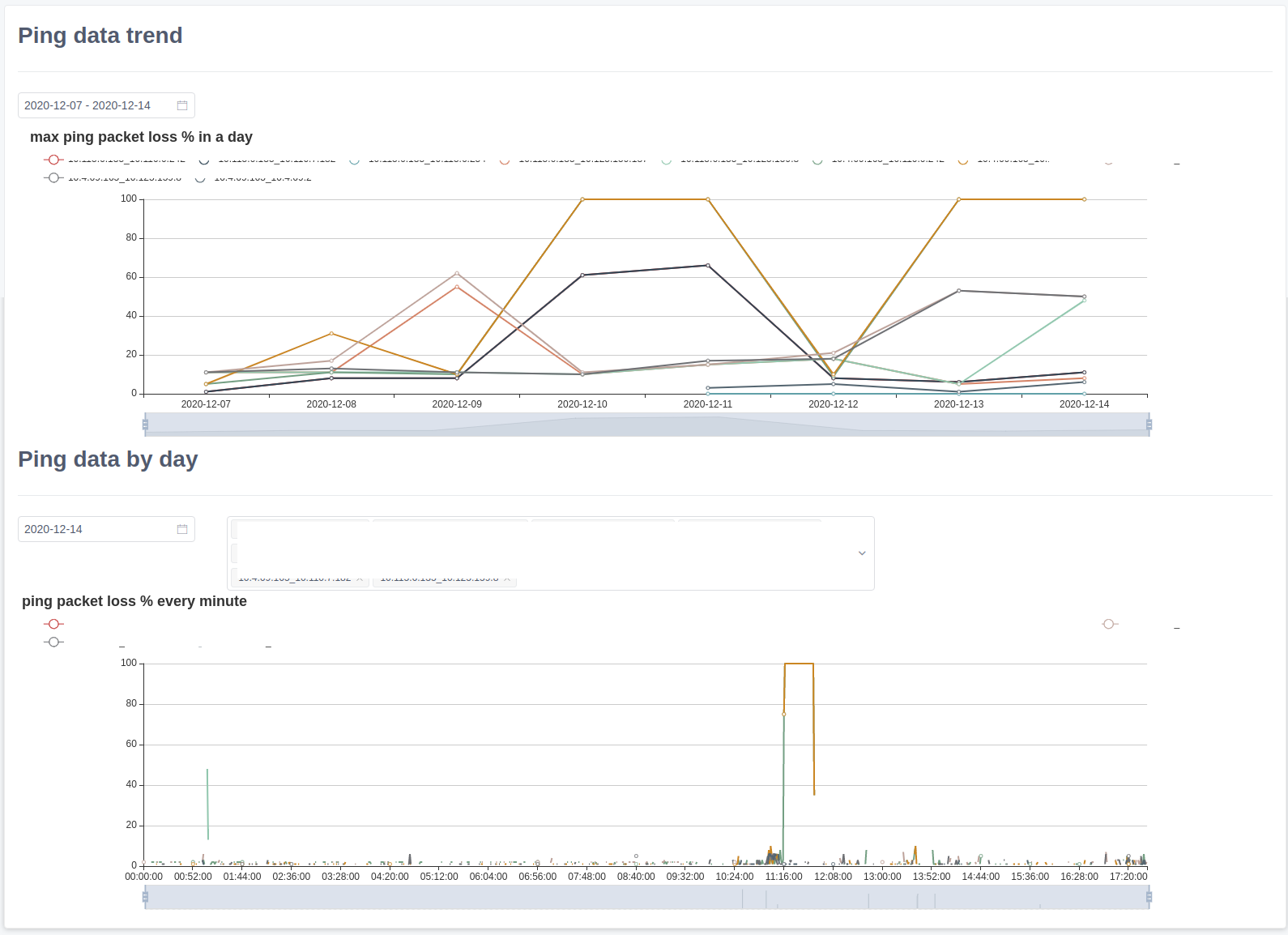Viewport: 1288px width, 935px height.
Task: Select the orange 100% data point on 2020-12-14
Action: point(1085,199)
